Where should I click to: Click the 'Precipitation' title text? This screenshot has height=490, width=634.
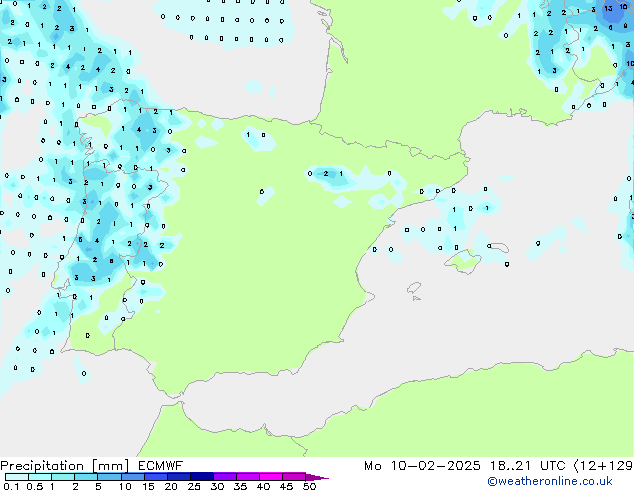(42, 466)
